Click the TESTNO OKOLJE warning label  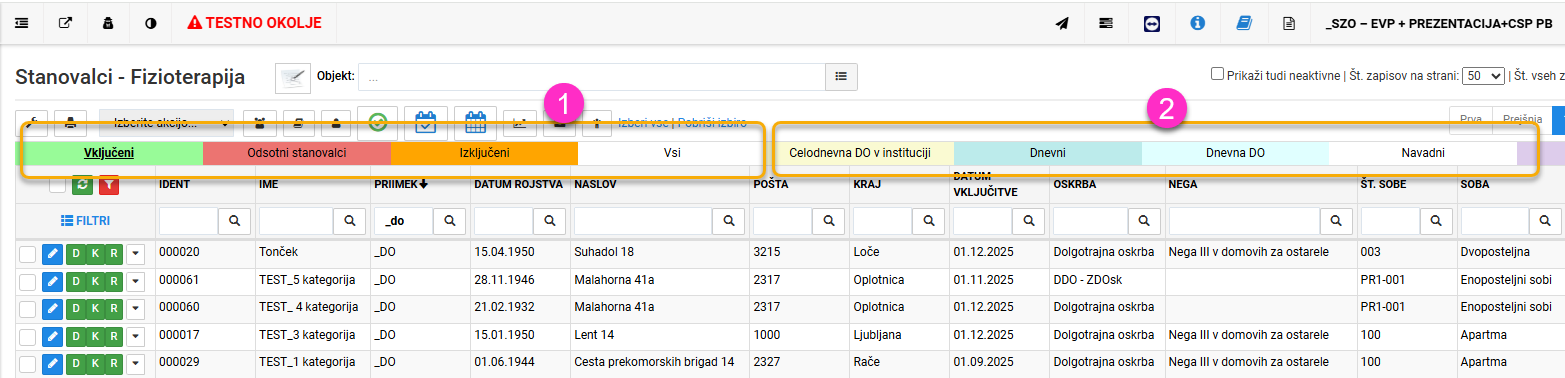point(254,23)
